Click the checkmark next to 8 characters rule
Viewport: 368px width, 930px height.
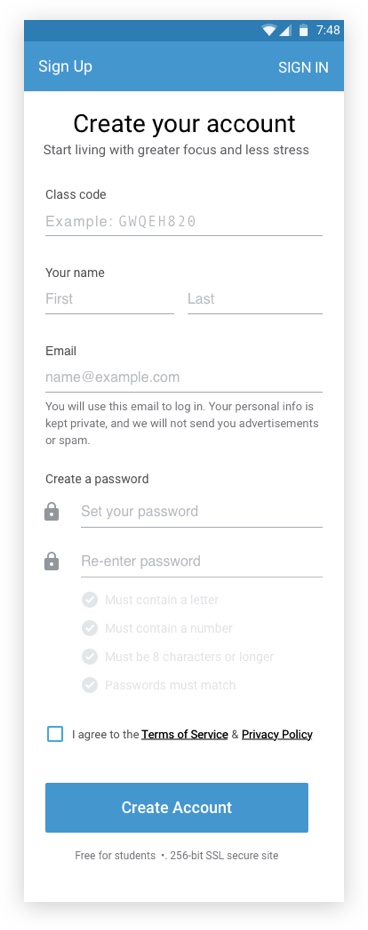pos(90,657)
